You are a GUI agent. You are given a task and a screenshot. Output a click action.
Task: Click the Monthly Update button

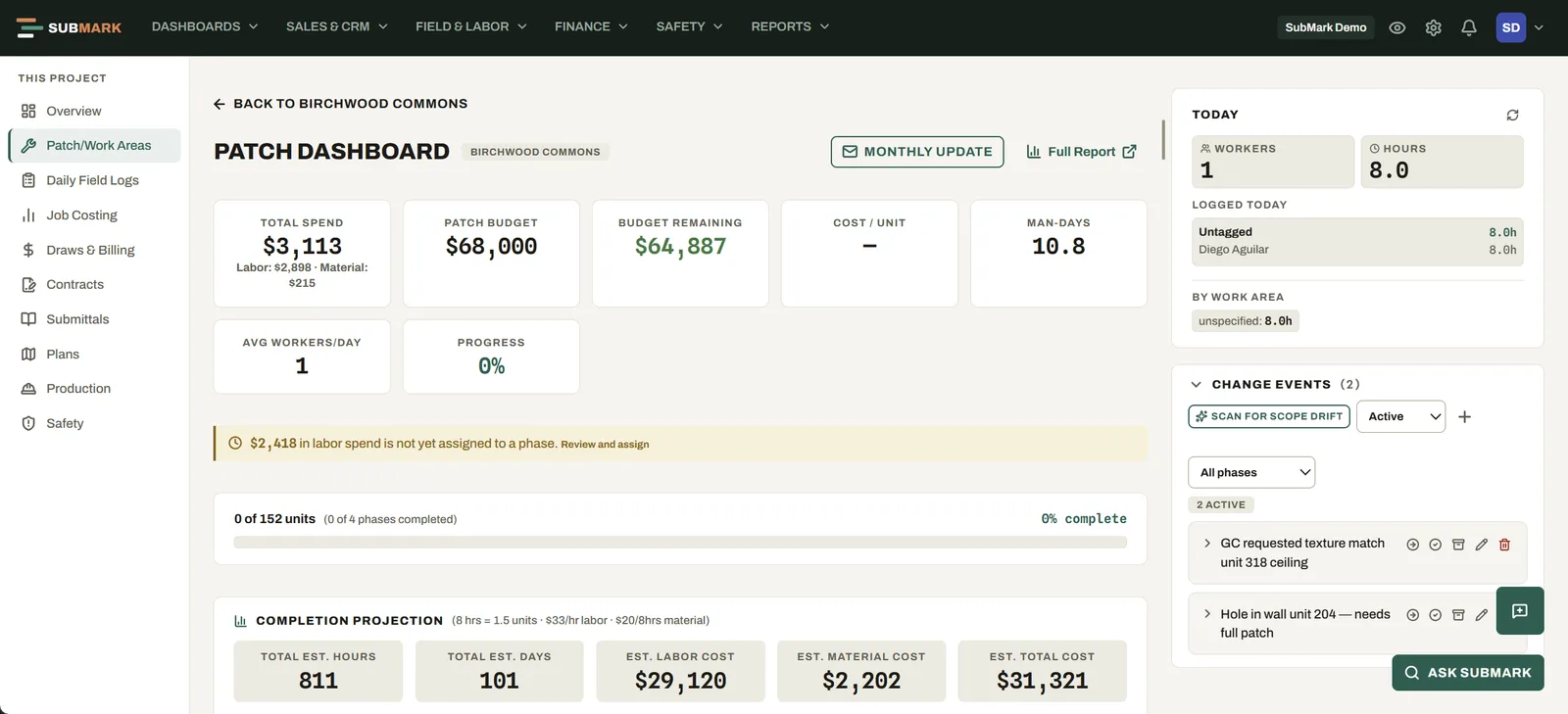(x=917, y=152)
